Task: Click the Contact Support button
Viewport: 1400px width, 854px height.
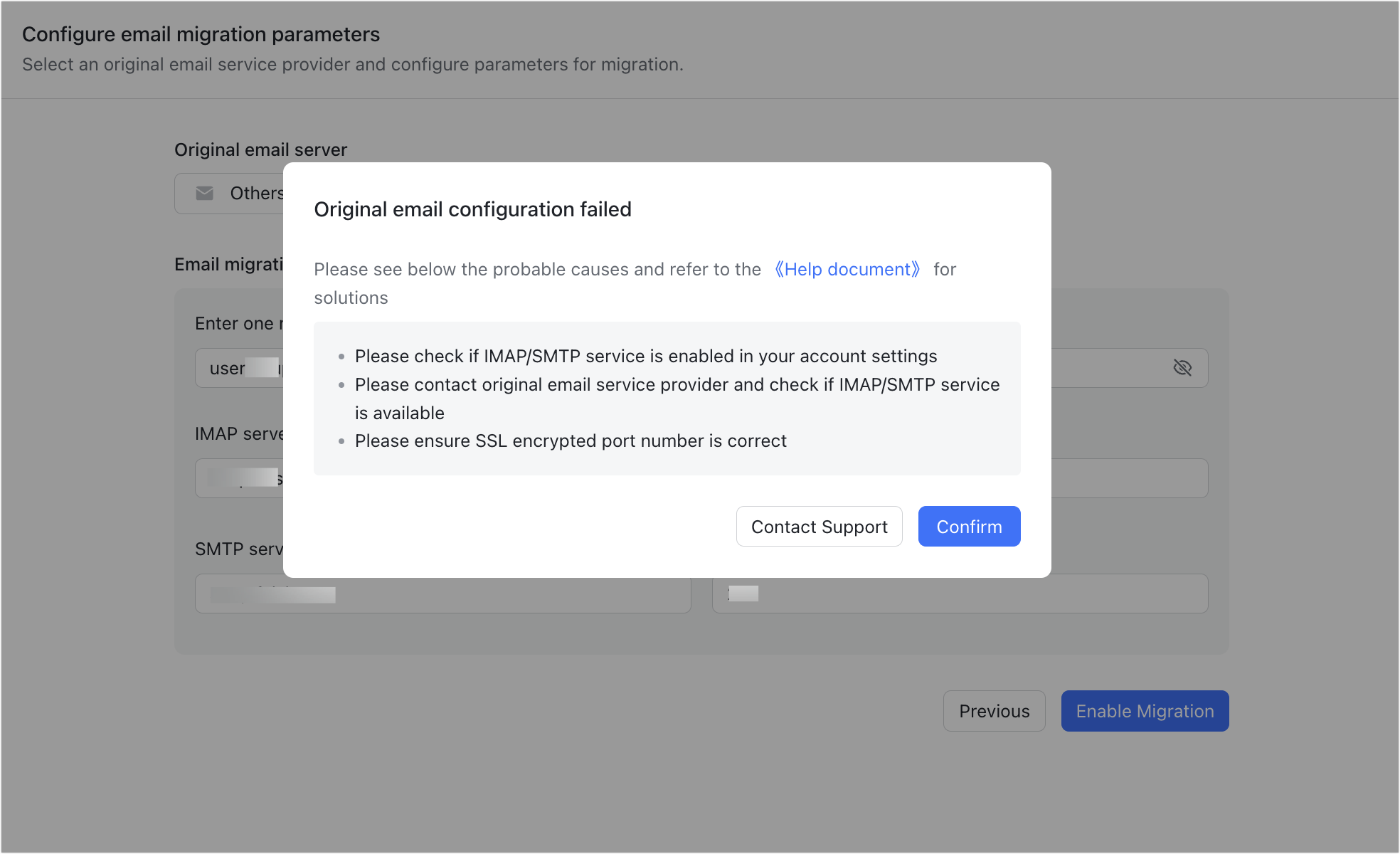Action: [819, 526]
